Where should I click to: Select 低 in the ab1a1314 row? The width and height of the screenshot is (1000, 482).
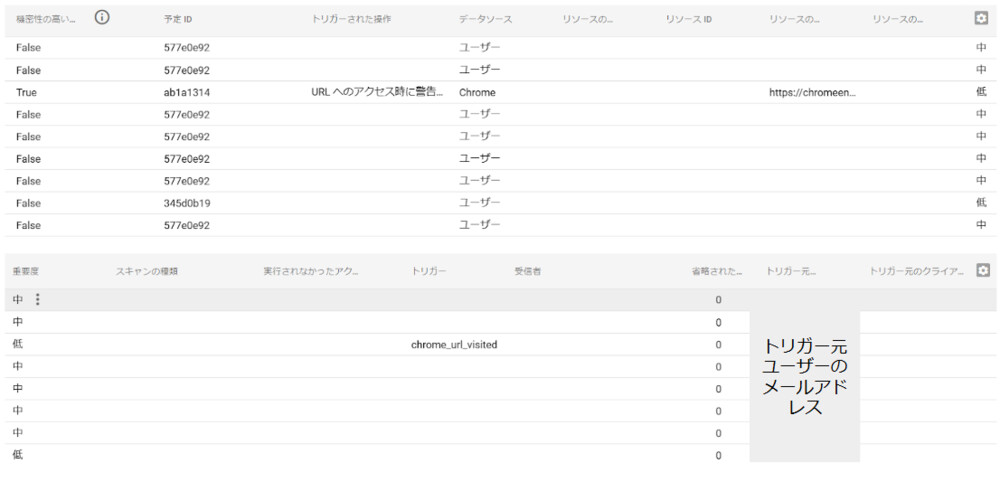coord(981,92)
